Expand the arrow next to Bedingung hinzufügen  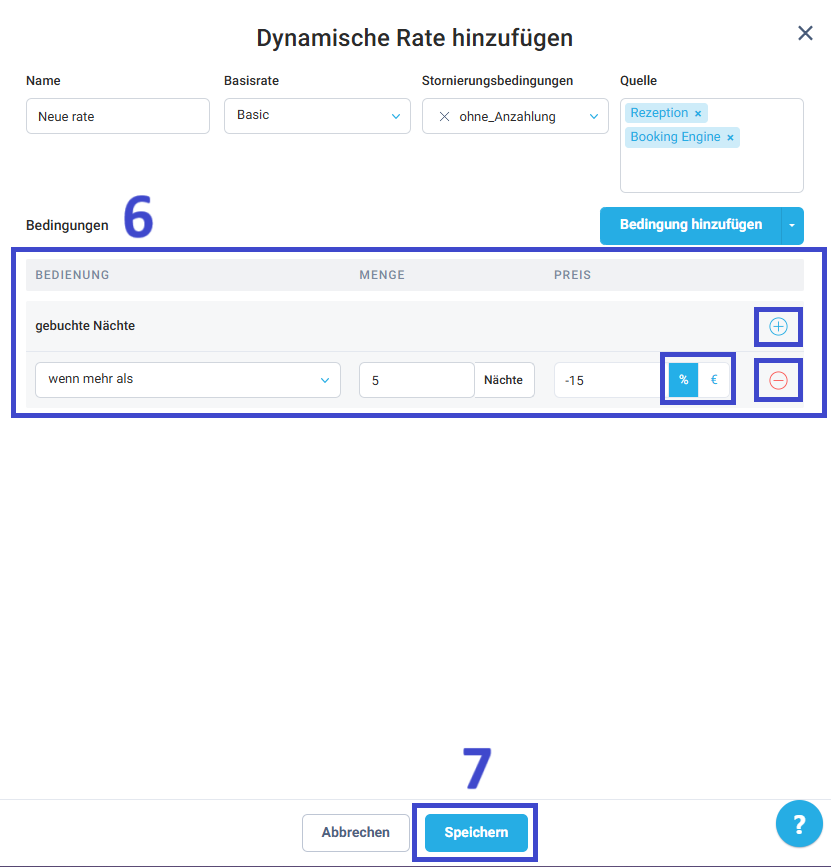pos(792,226)
